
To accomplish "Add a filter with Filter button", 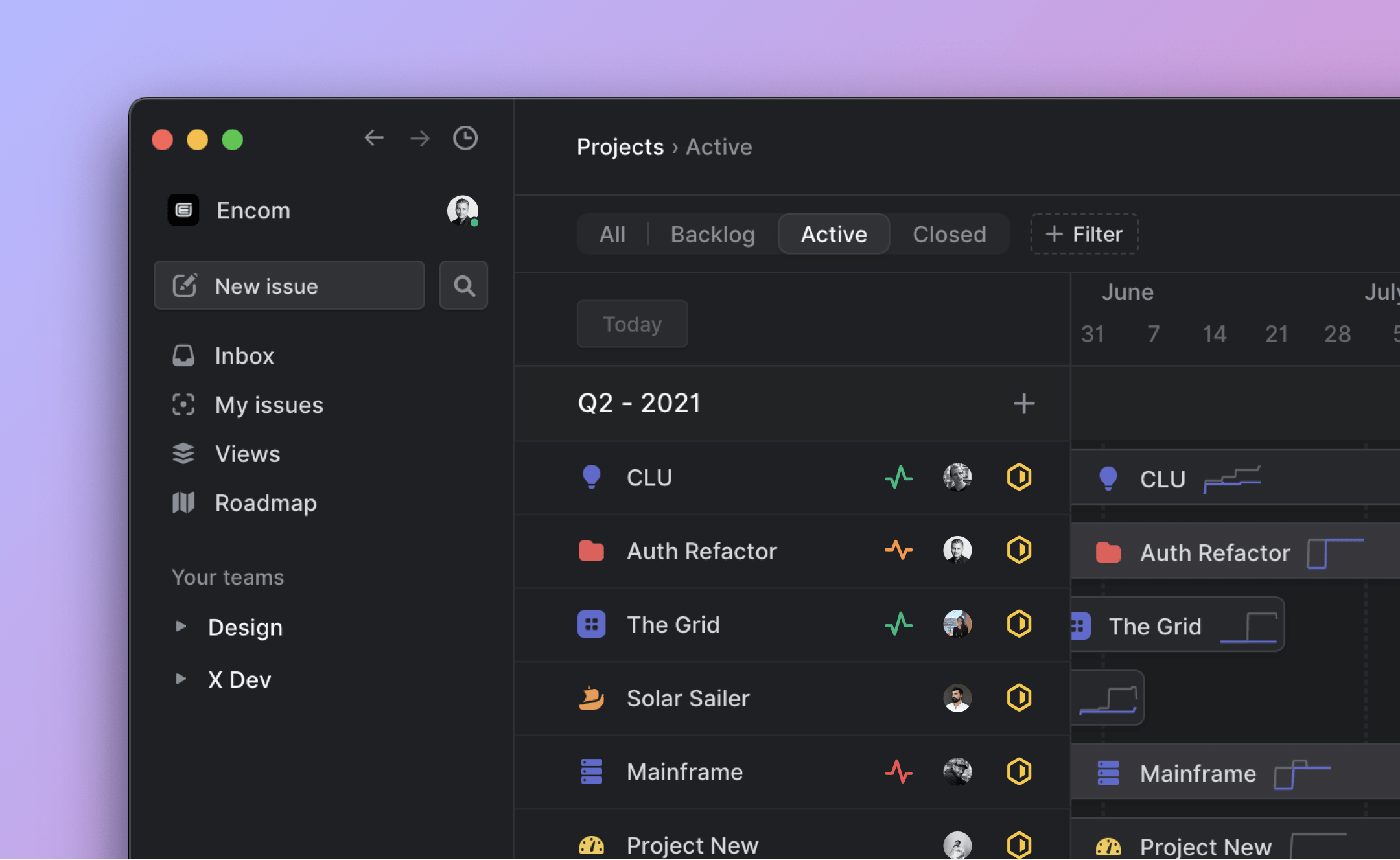I will point(1084,234).
